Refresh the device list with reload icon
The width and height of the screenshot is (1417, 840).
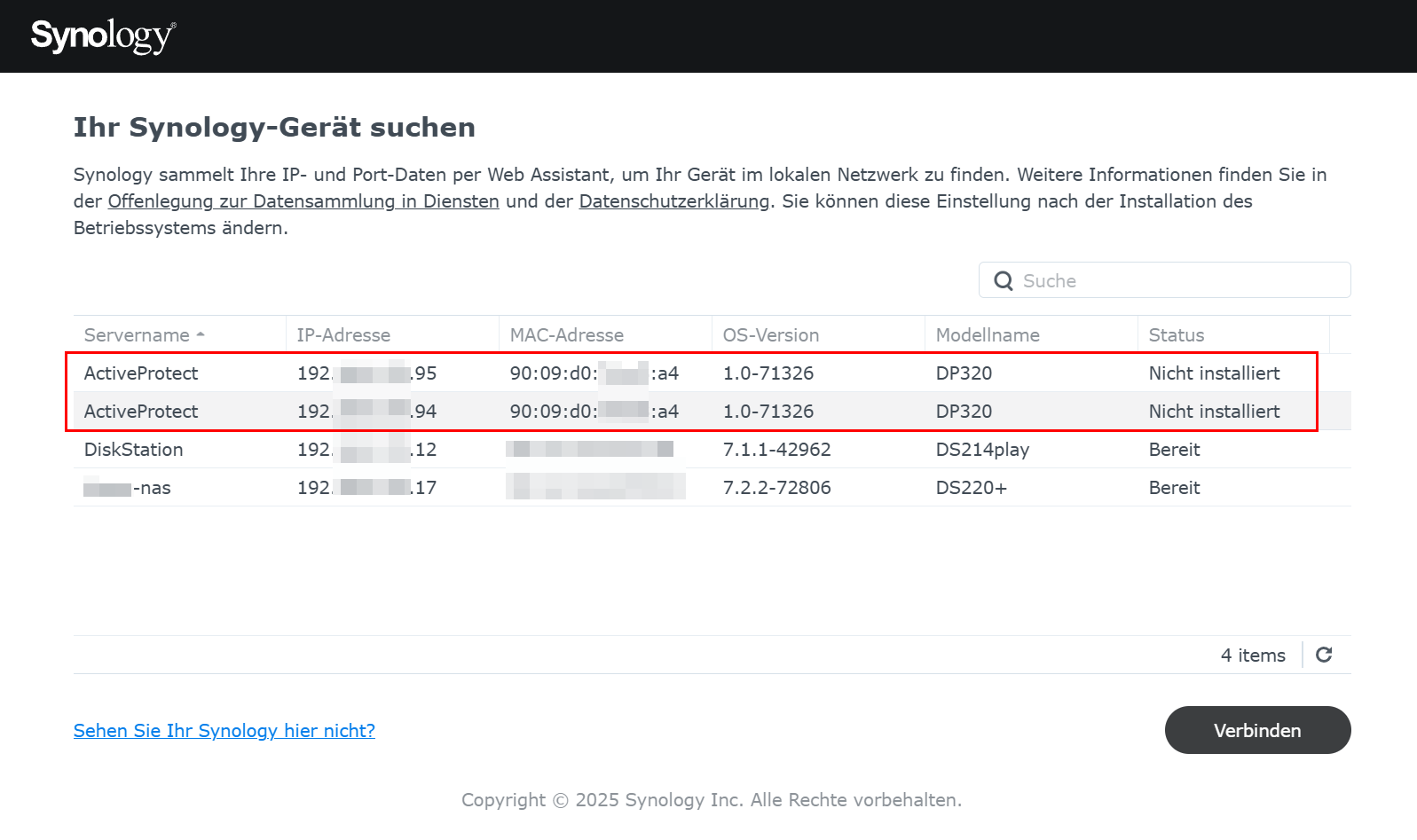click(x=1324, y=655)
